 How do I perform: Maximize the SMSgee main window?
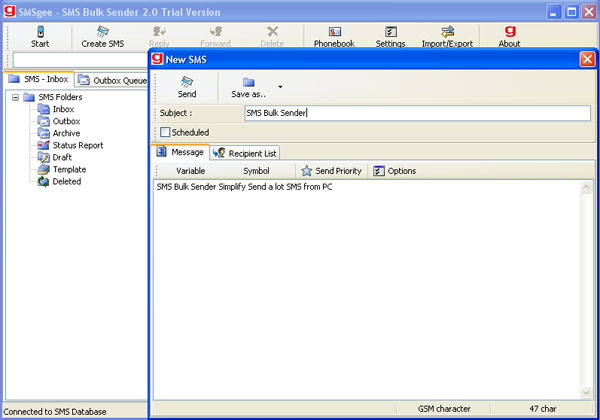(571, 12)
